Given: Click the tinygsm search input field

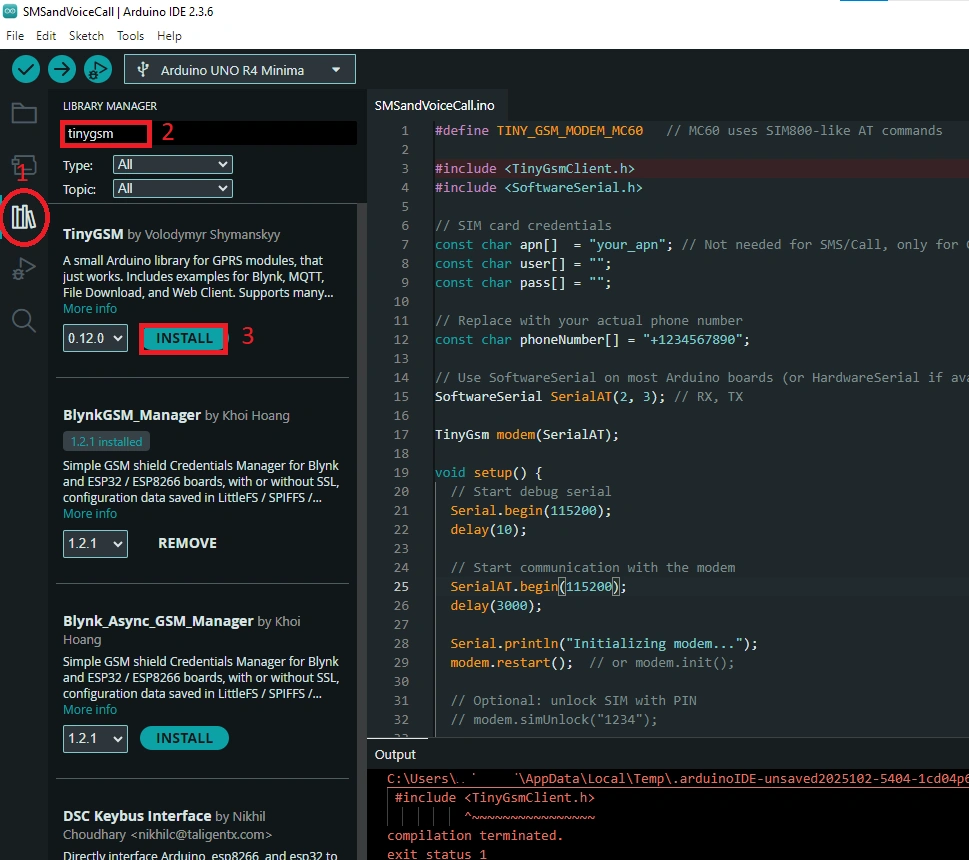Looking at the screenshot, I should (x=105, y=131).
